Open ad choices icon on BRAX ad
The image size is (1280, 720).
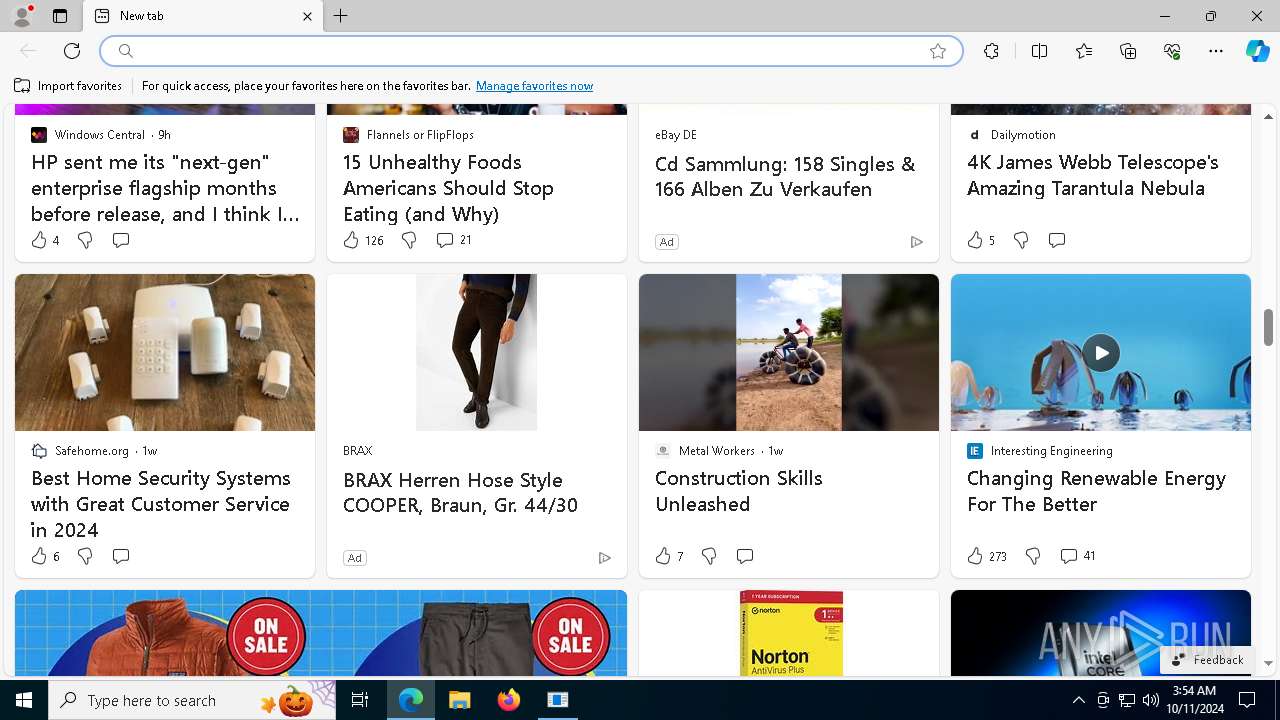tap(604, 558)
